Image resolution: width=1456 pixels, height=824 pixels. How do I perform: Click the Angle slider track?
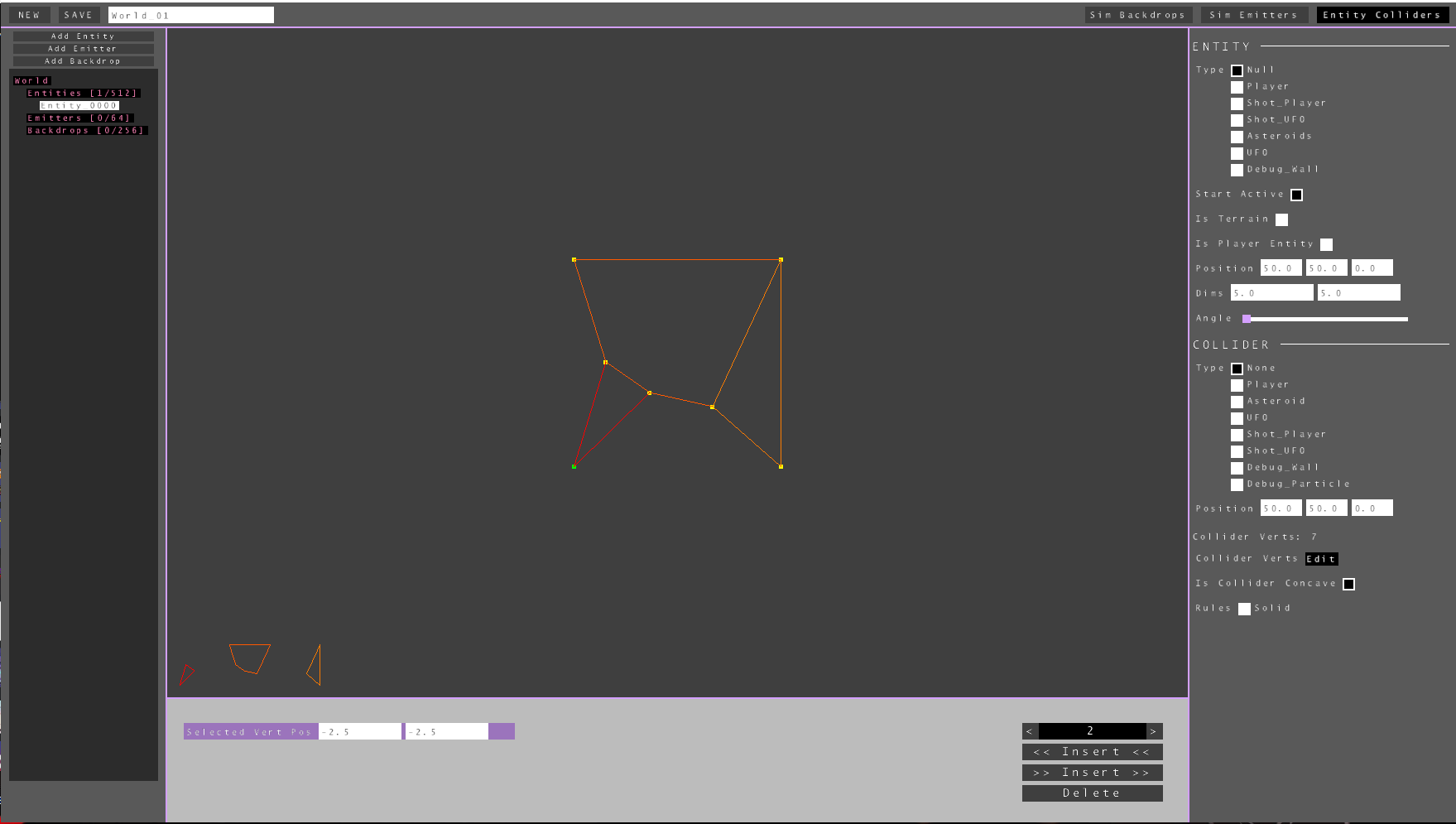pos(1324,319)
